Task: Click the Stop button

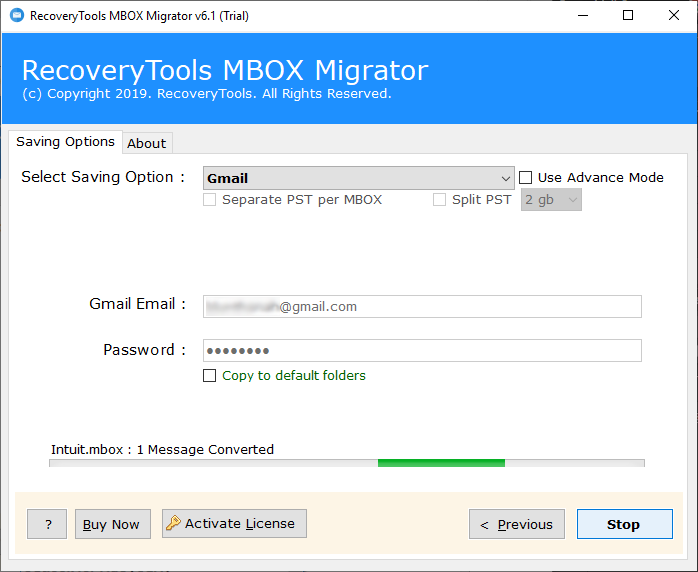Action: (x=625, y=524)
